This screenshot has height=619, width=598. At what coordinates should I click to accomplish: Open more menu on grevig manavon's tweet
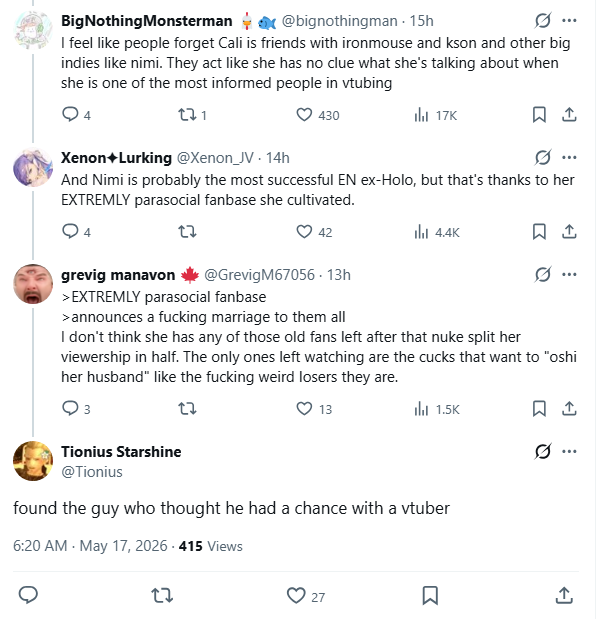[569, 274]
